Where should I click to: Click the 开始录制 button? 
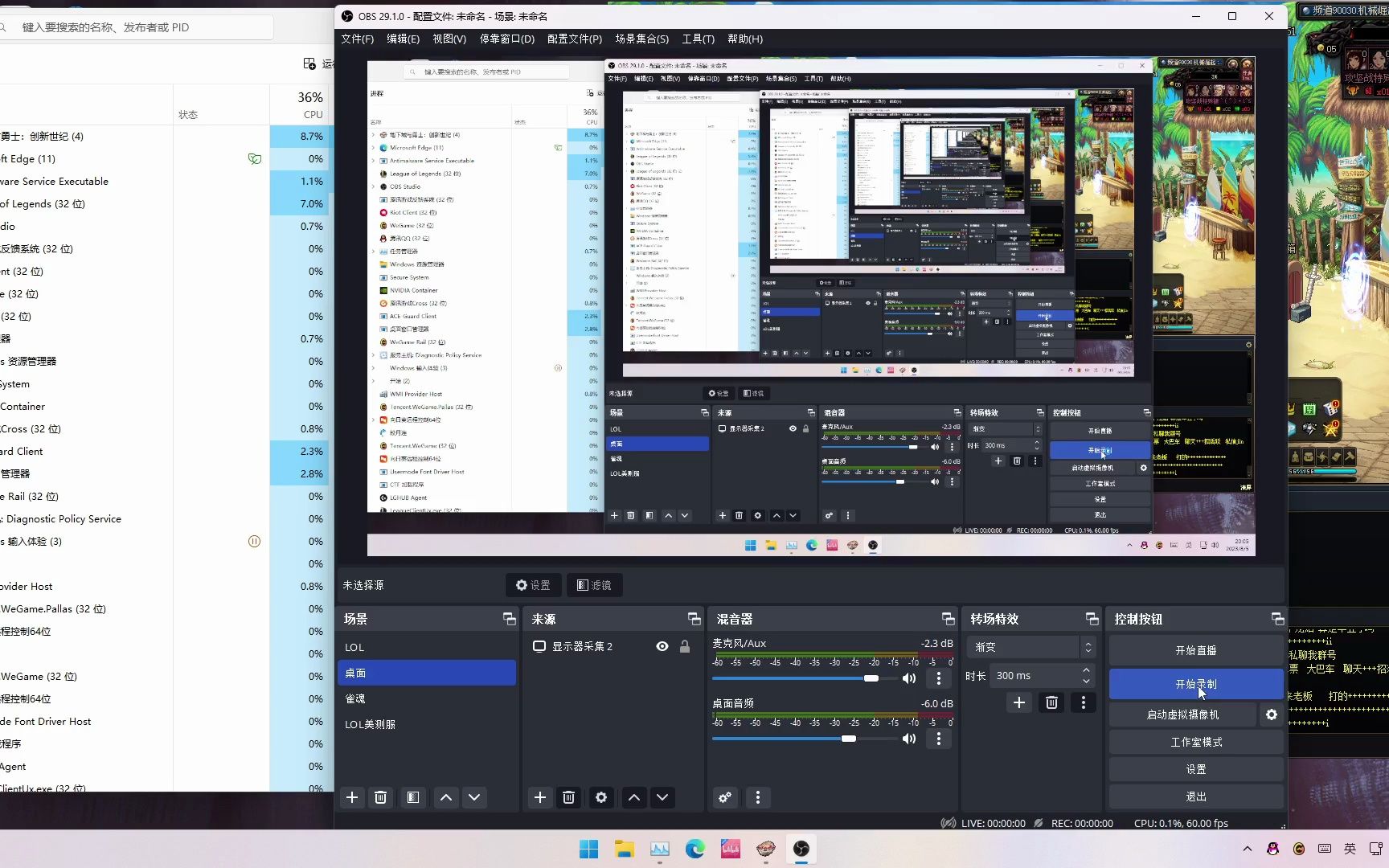pos(1196,684)
